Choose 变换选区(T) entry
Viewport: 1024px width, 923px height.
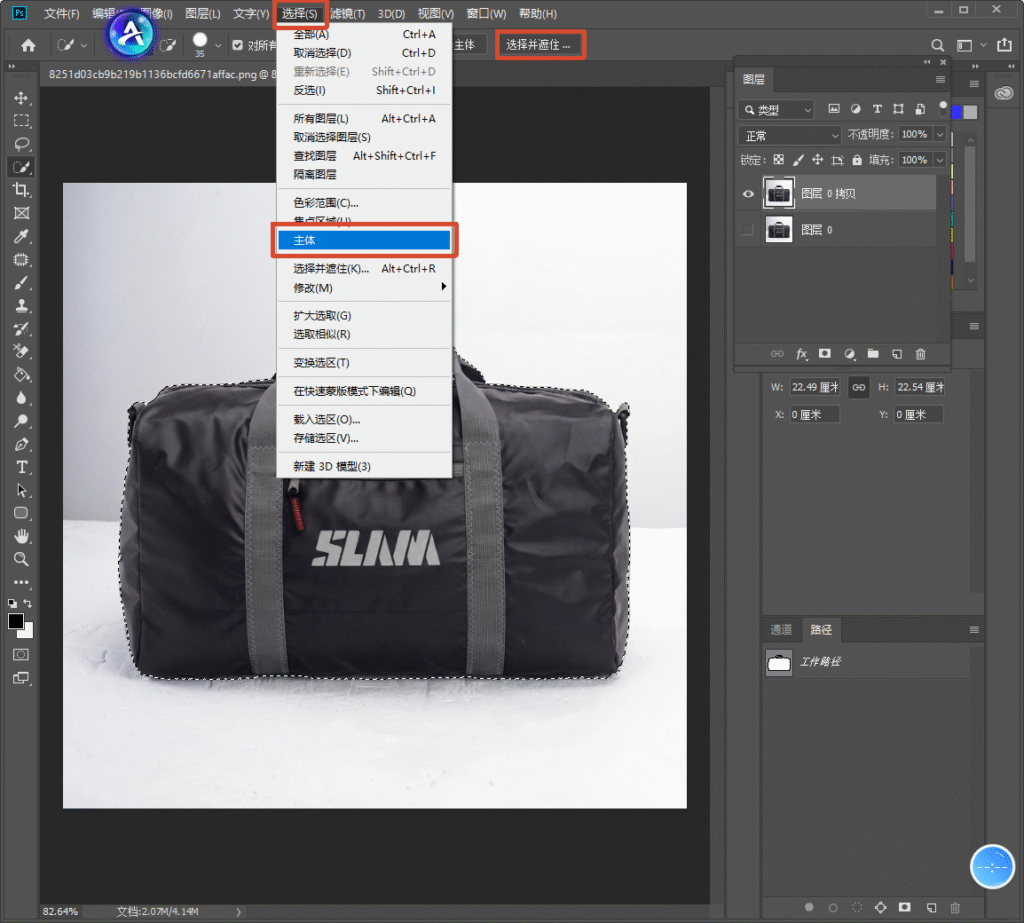(x=364, y=363)
